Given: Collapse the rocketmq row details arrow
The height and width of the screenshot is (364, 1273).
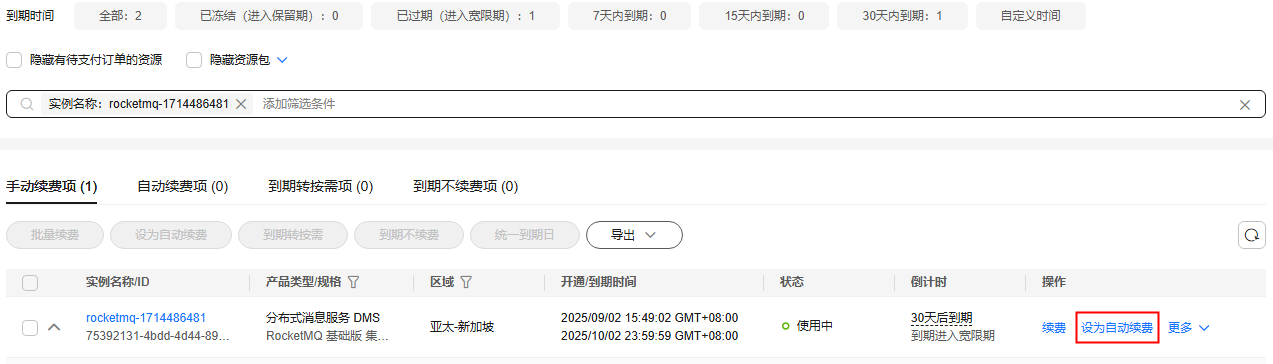Looking at the screenshot, I should point(55,327).
